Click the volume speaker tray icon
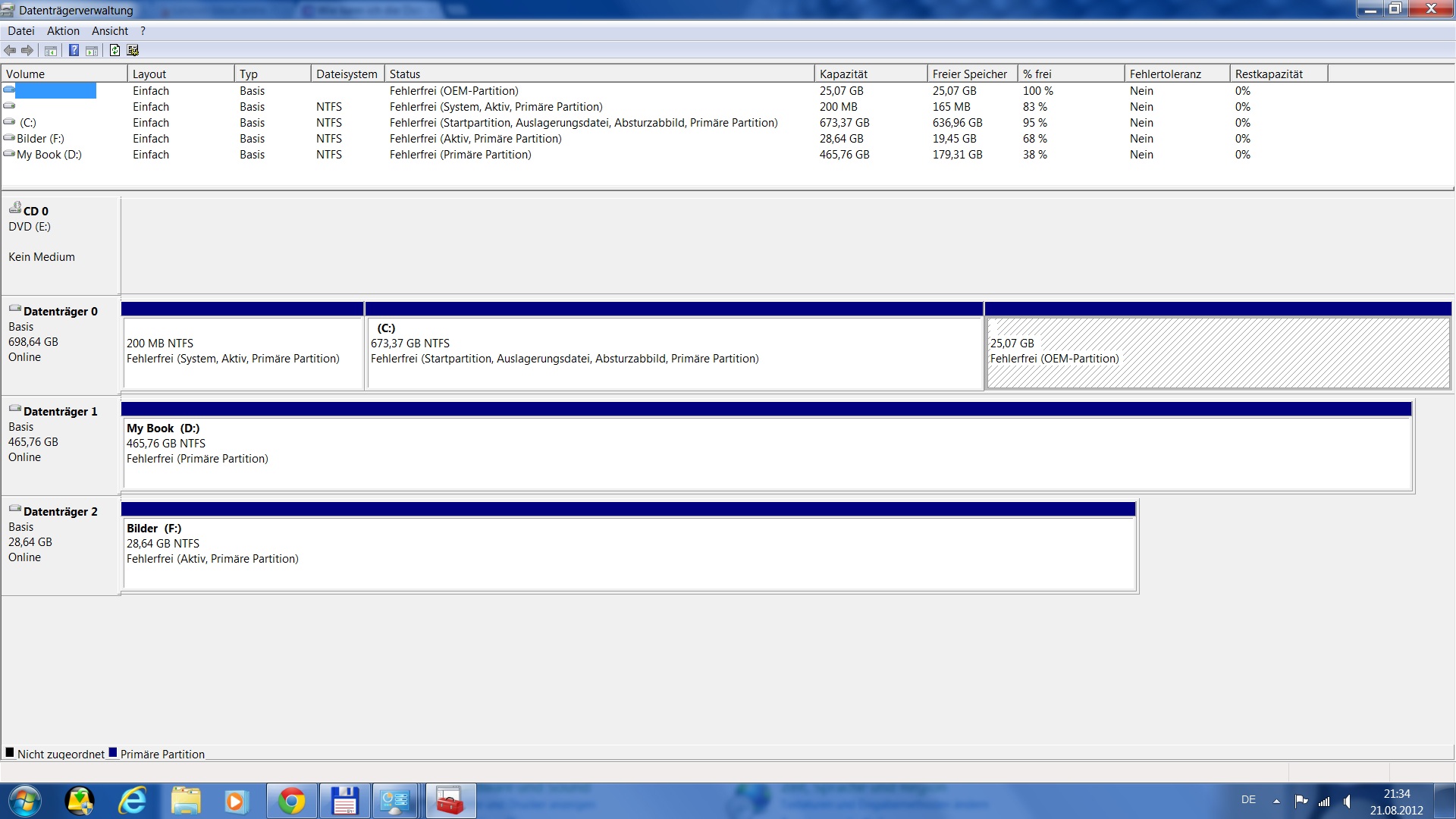 [x=1348, y=801]
